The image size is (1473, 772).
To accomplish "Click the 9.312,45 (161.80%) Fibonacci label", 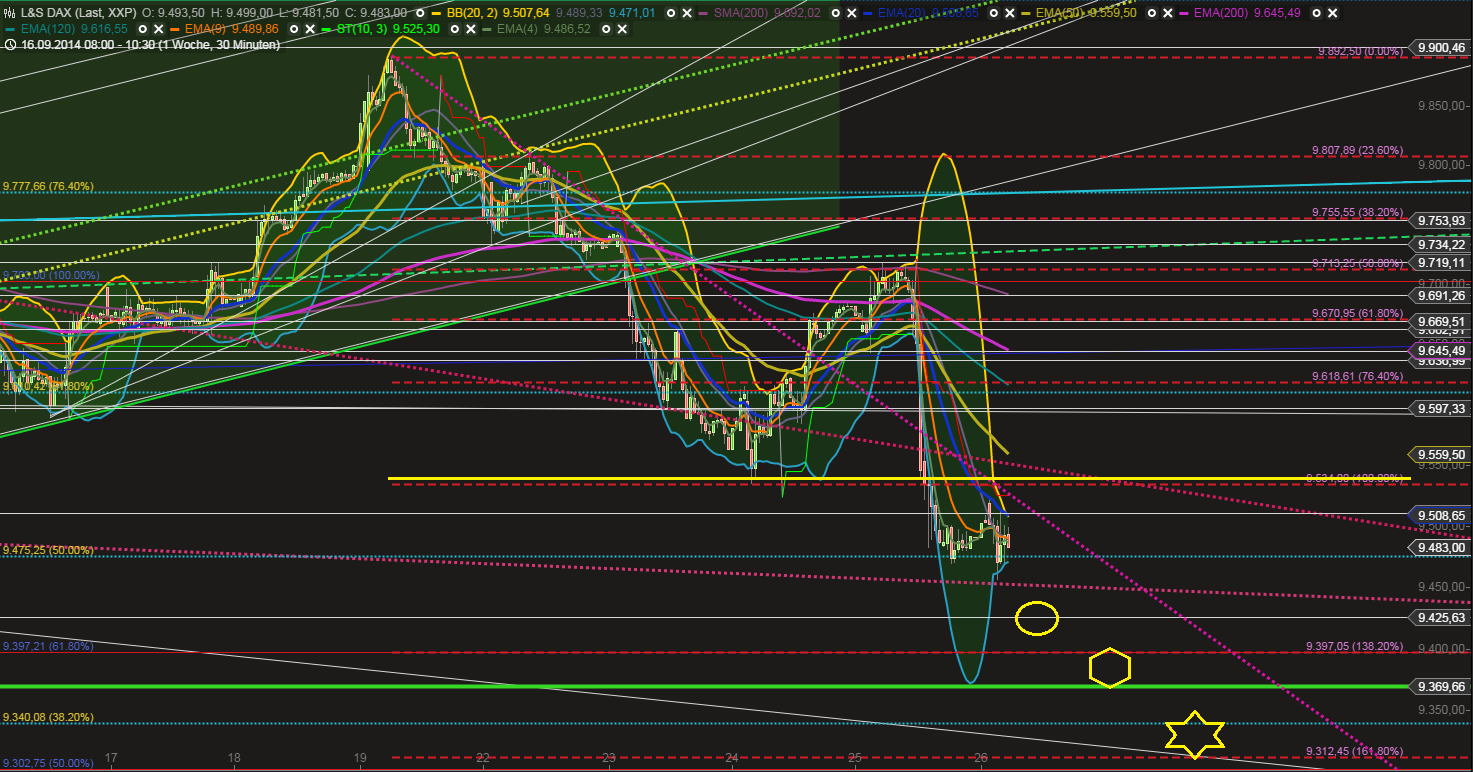I will click(x=1354, y=751).
